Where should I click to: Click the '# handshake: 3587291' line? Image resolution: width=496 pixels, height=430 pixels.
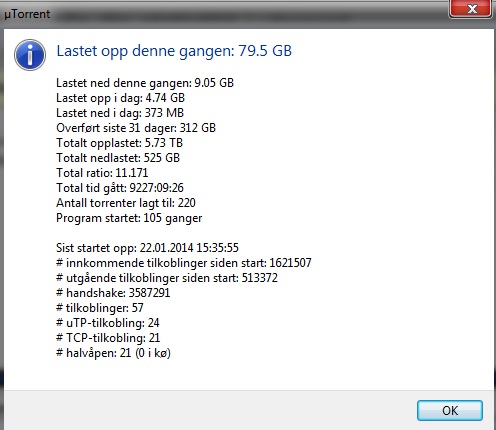(x=113, y=293)
